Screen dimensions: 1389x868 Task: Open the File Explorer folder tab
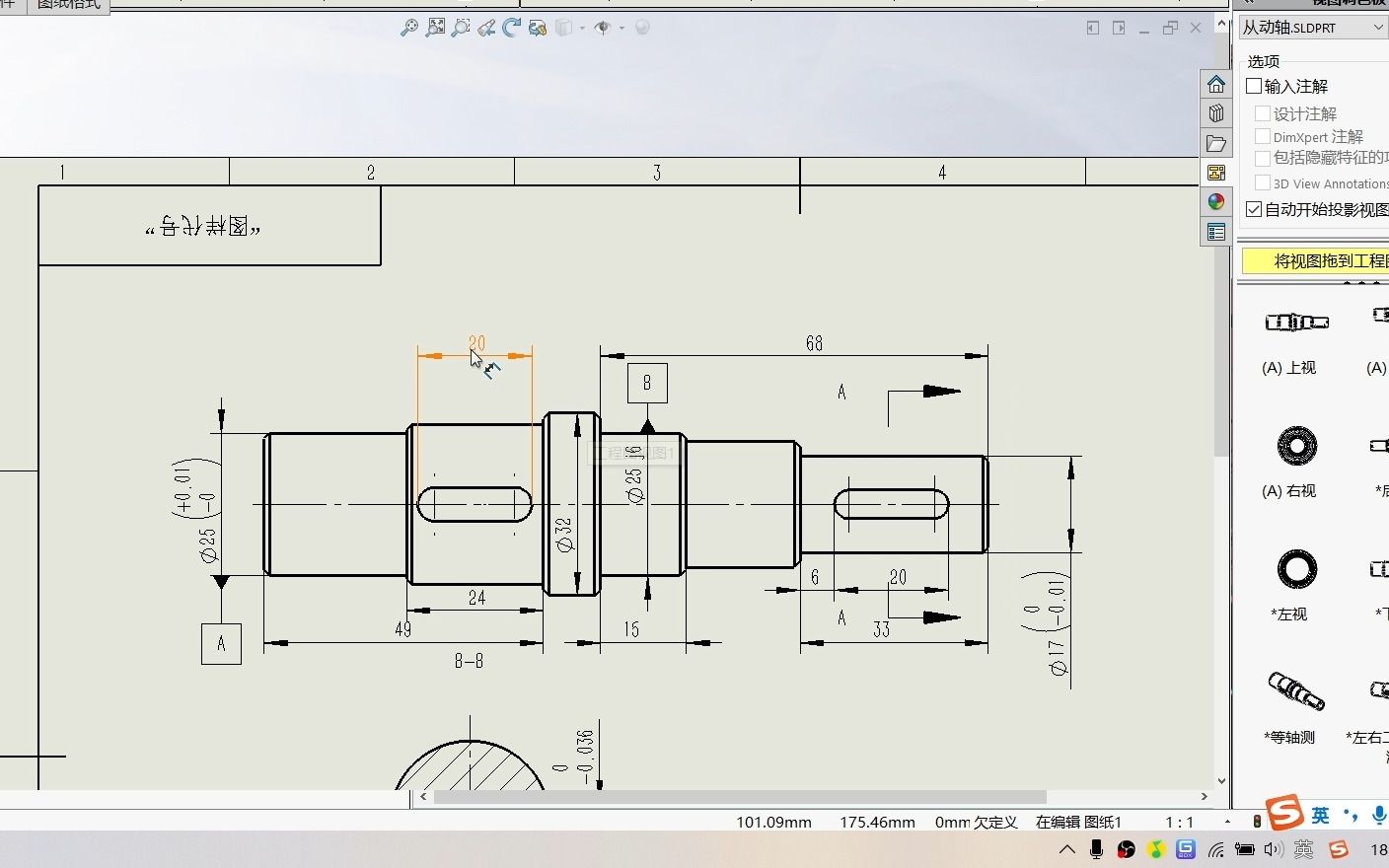coord(1216,143)
